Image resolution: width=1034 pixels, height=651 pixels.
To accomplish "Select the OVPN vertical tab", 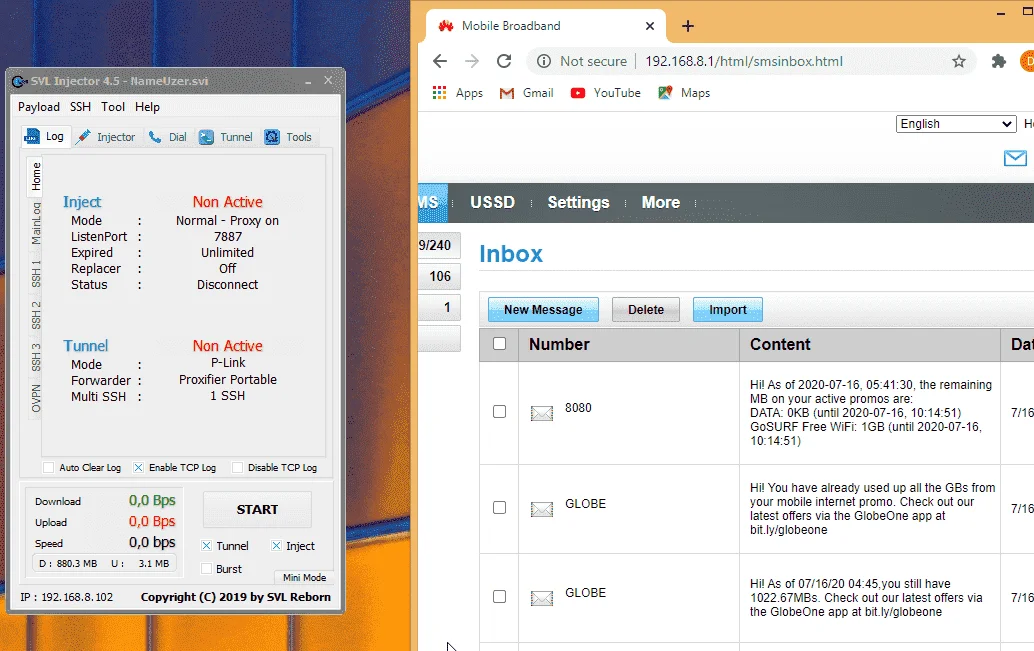I will (36, 398).
